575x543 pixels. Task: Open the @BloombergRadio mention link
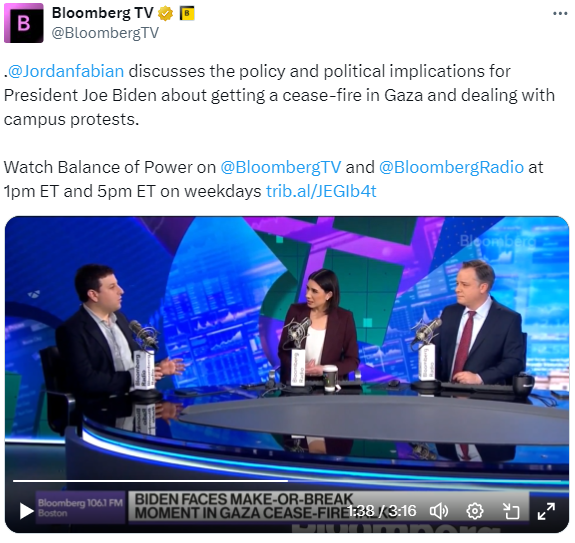[451, 167]
